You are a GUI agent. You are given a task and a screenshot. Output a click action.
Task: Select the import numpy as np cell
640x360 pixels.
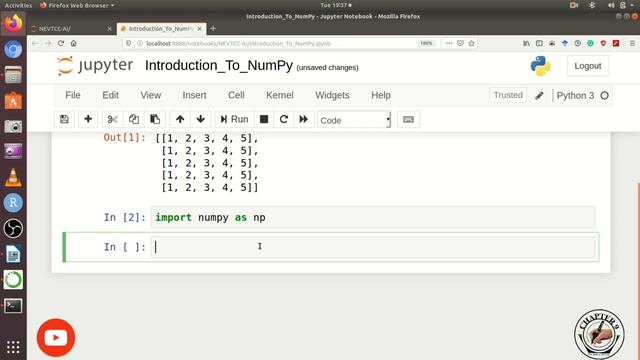click(373, 217)
